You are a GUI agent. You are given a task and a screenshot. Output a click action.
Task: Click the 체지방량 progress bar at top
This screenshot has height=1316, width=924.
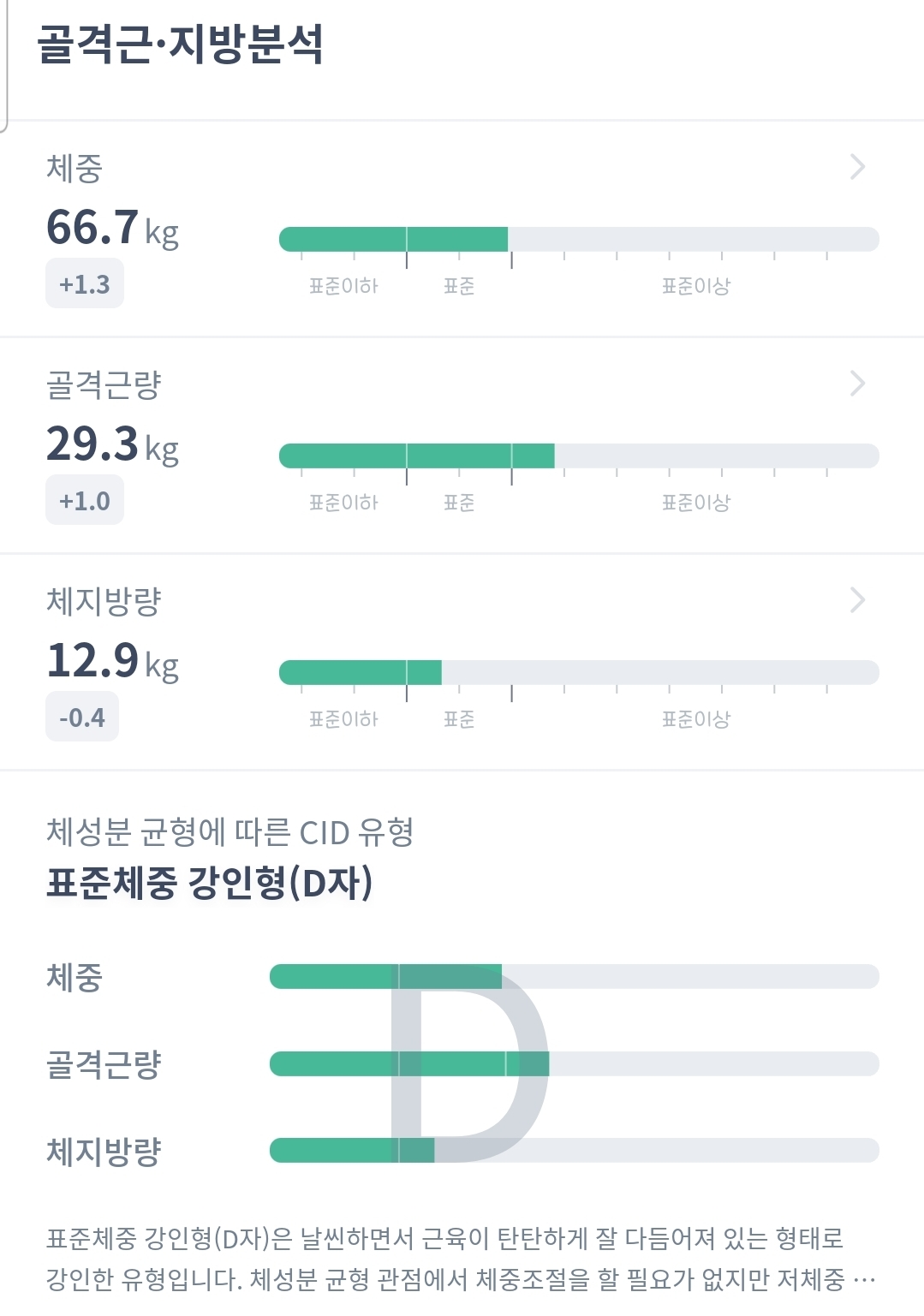[578, 672]
